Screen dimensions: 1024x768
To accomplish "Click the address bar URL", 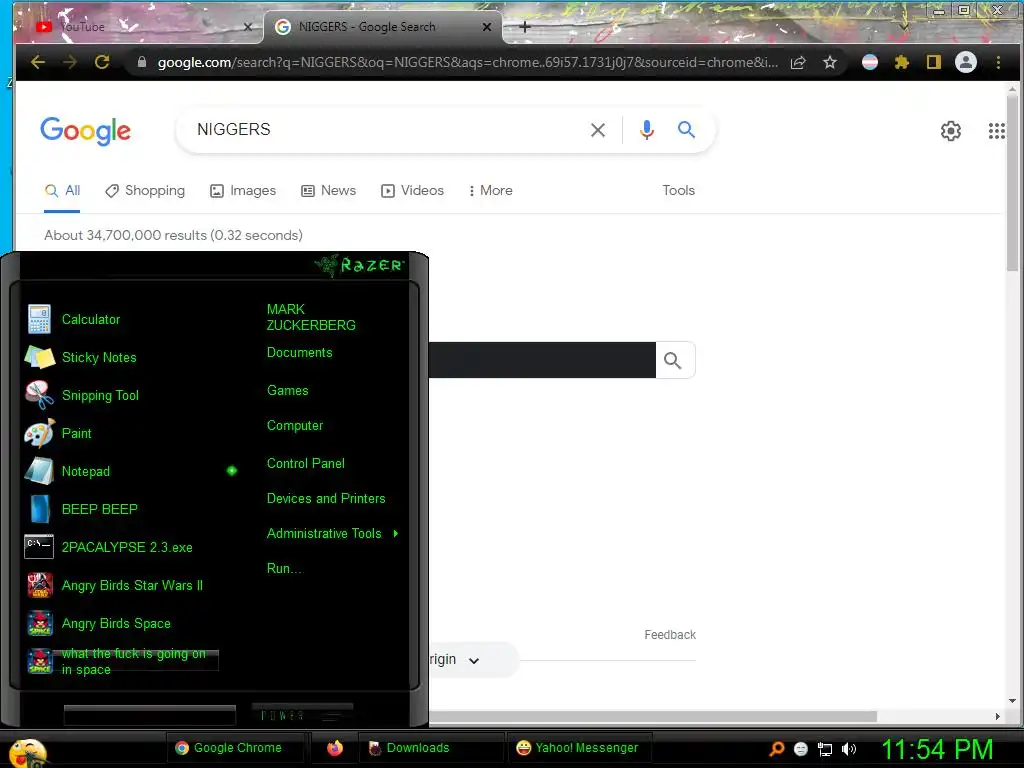I will point(468,63).
